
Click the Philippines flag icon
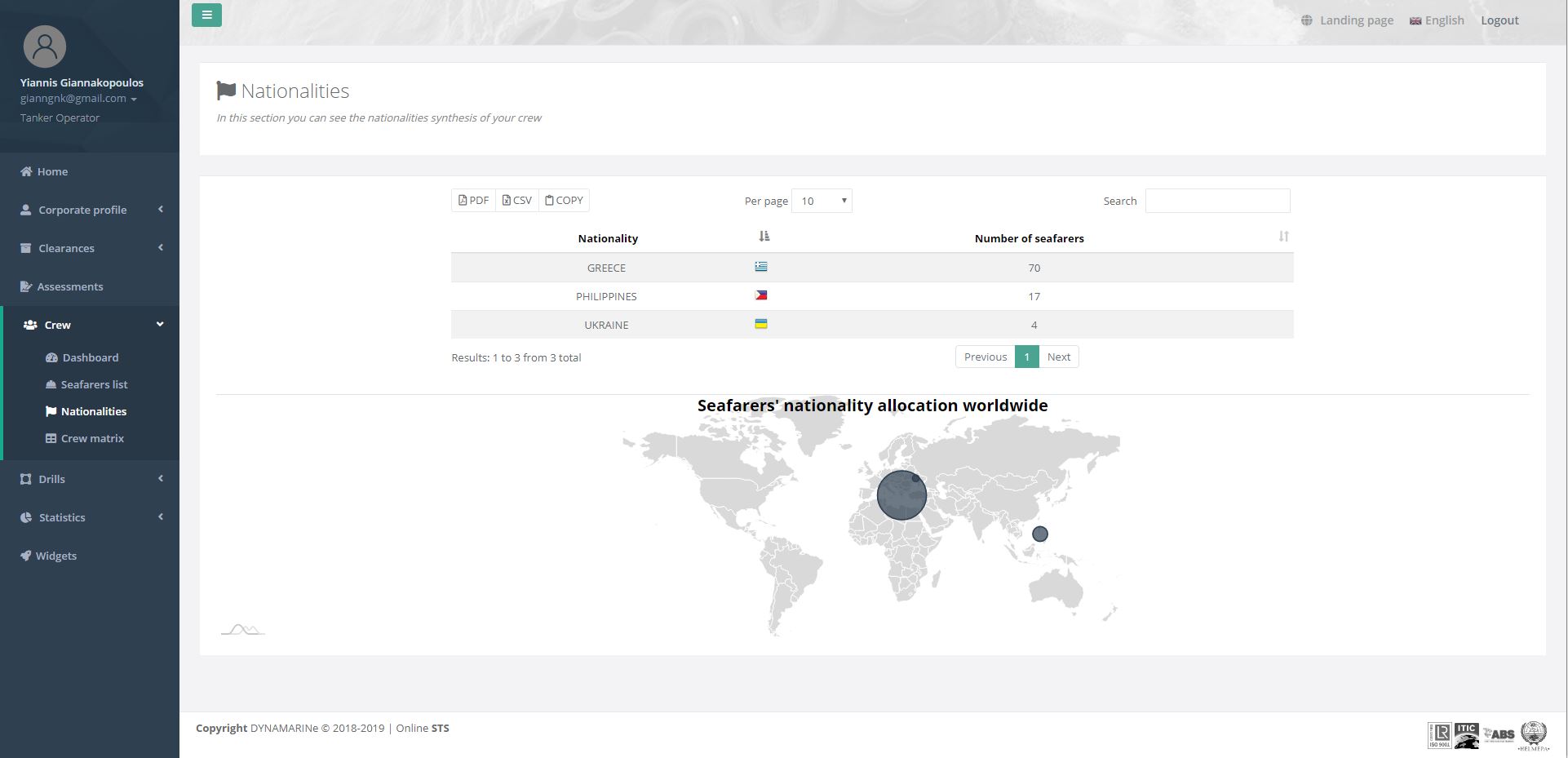(760, 295)
